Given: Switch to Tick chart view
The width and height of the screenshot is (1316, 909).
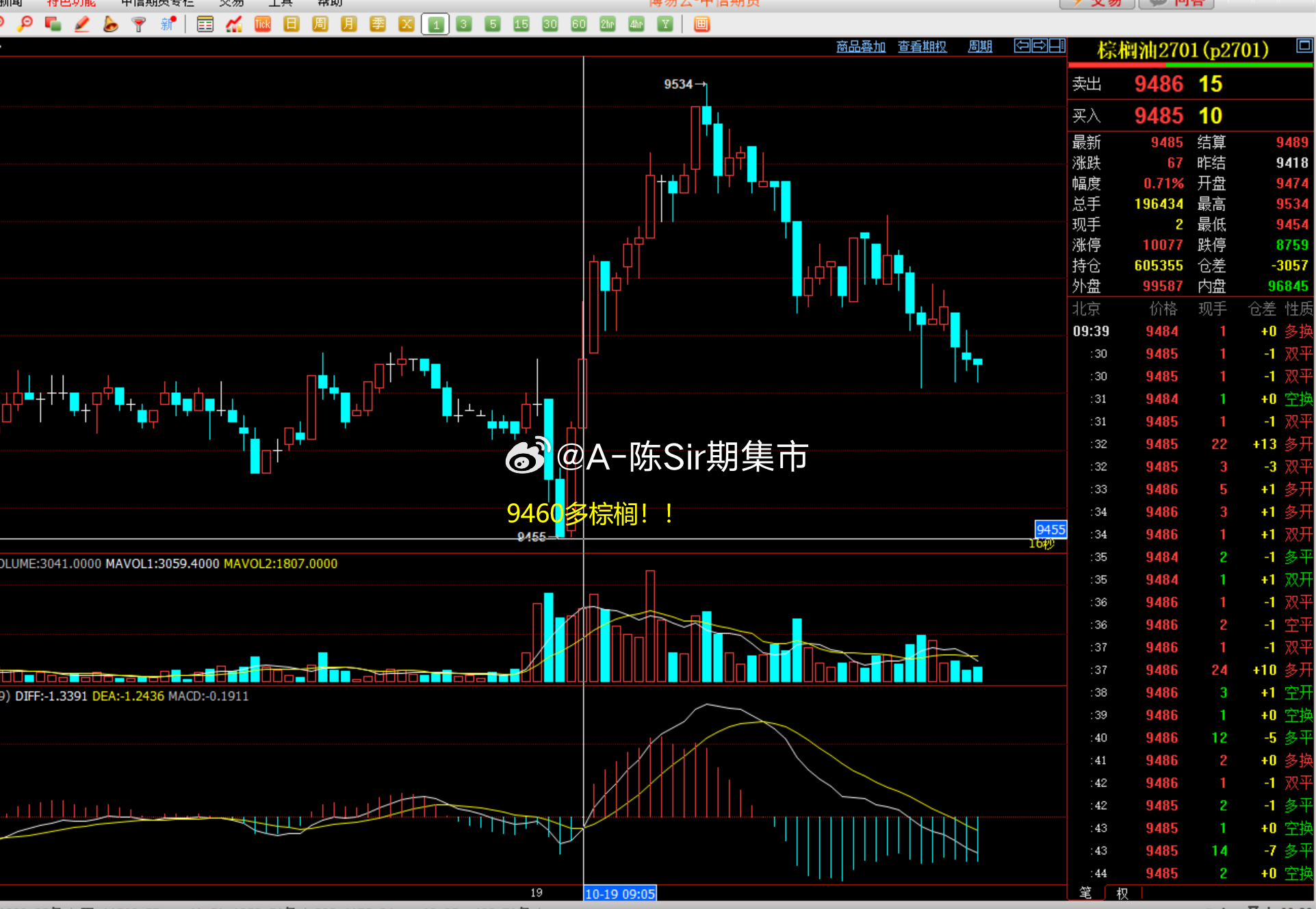Looking at the screenshot, I should coord(263,25).
